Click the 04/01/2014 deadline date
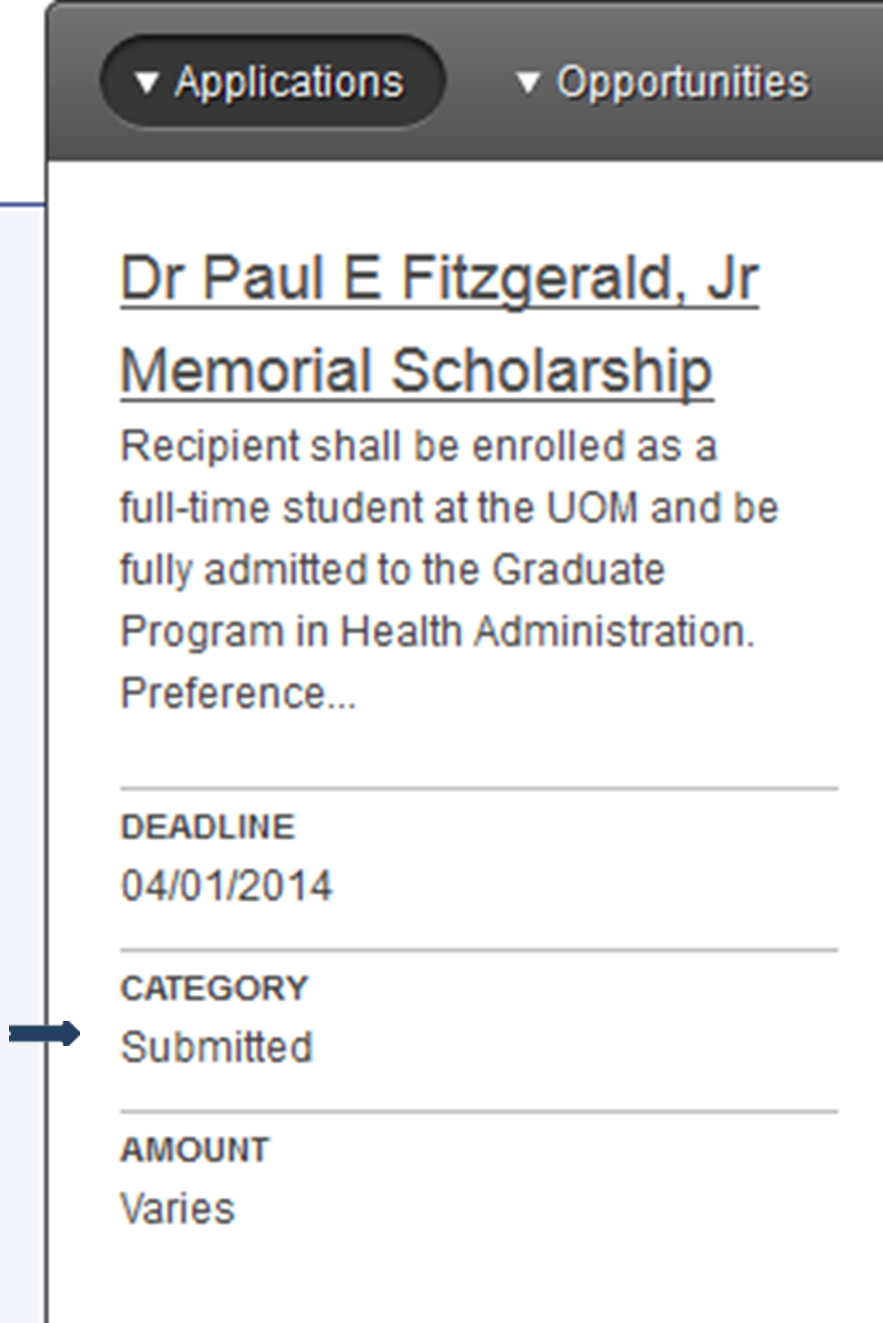 226,886
